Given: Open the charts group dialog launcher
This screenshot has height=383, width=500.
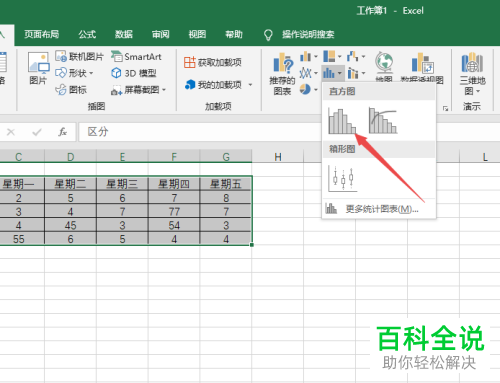Looking at the screenshot, I should pyautogui.click(x=445, y=108).
